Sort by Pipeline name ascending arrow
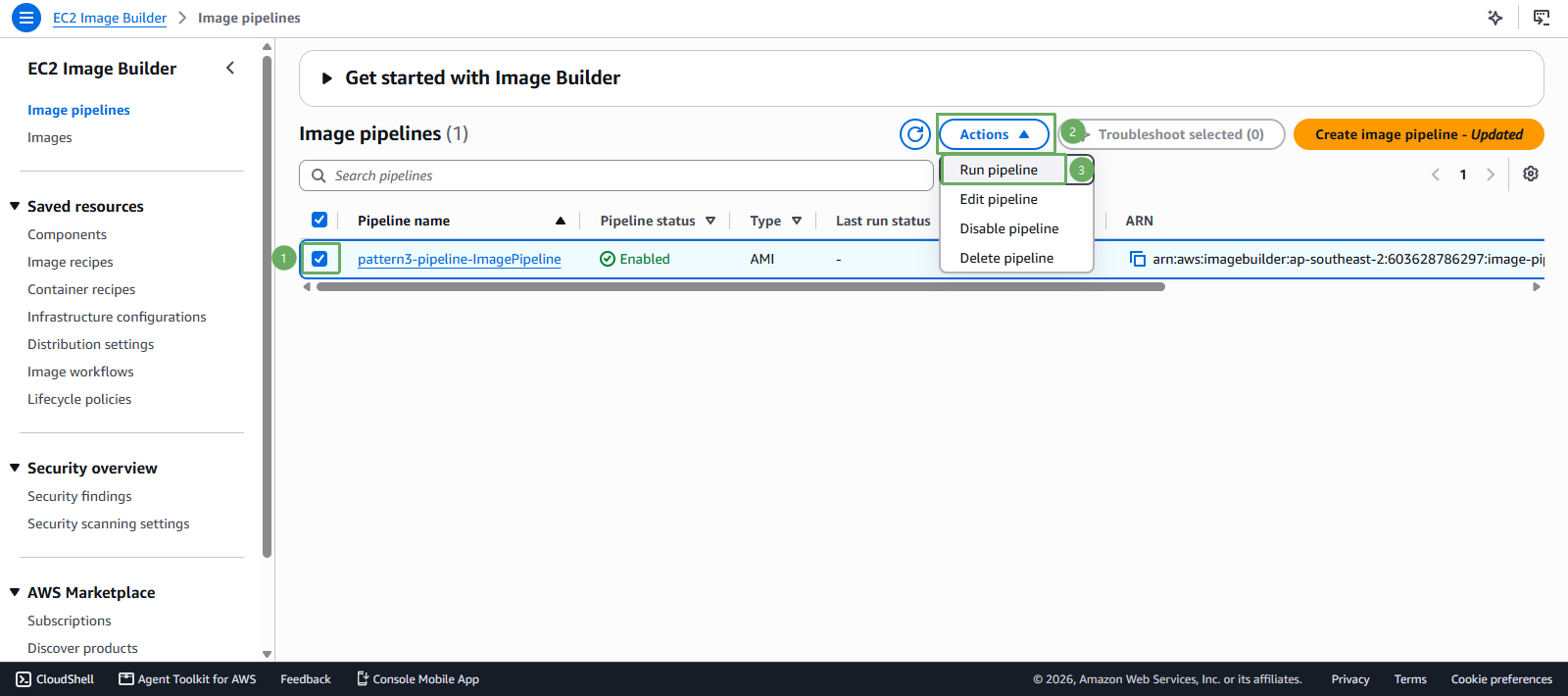 click(x=561, y=221)
